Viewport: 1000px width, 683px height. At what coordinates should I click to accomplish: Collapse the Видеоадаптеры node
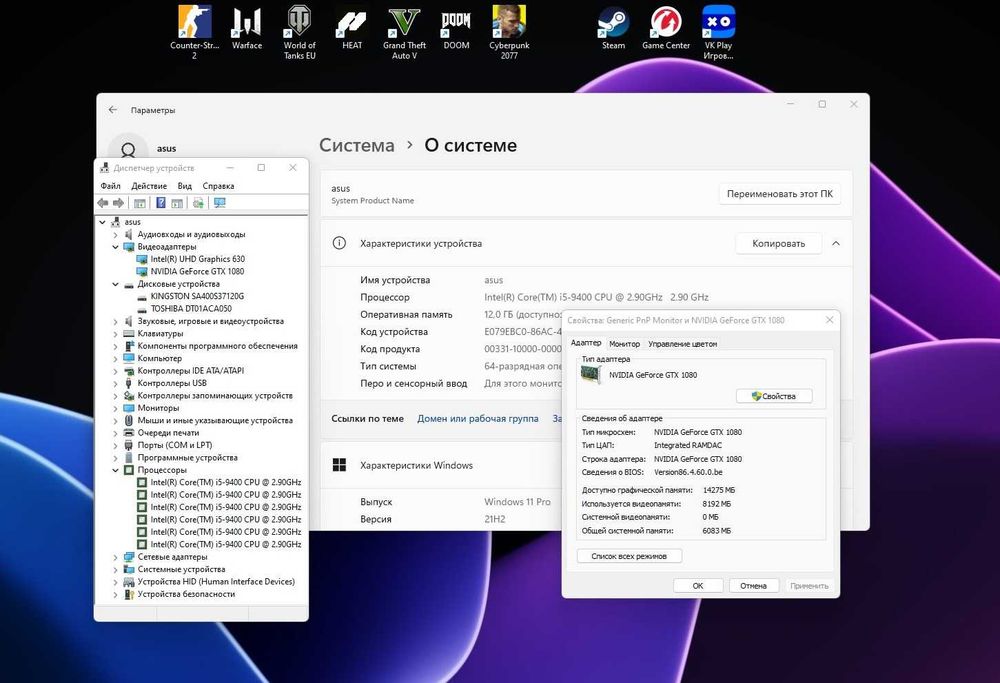115,247
